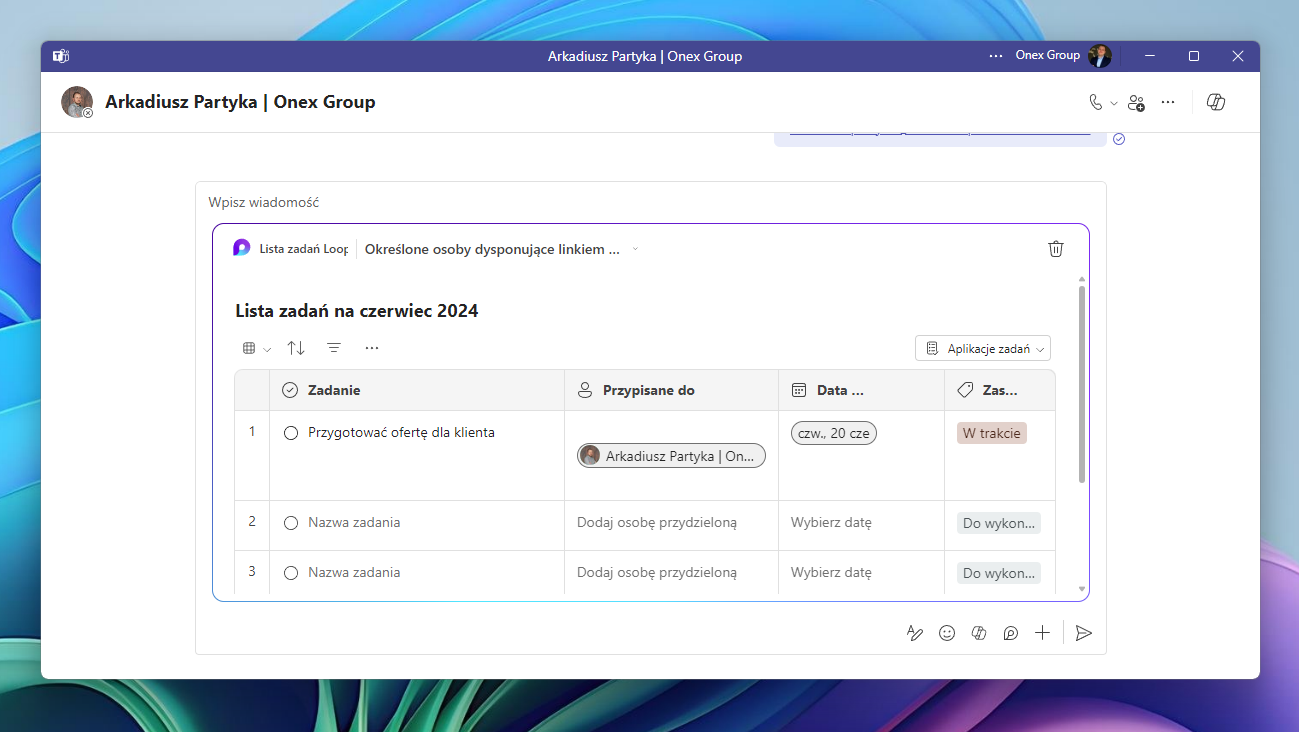Open Copilot in the compose toolbar
This screenshot has width=1299, height=732.
coord(979,633)
